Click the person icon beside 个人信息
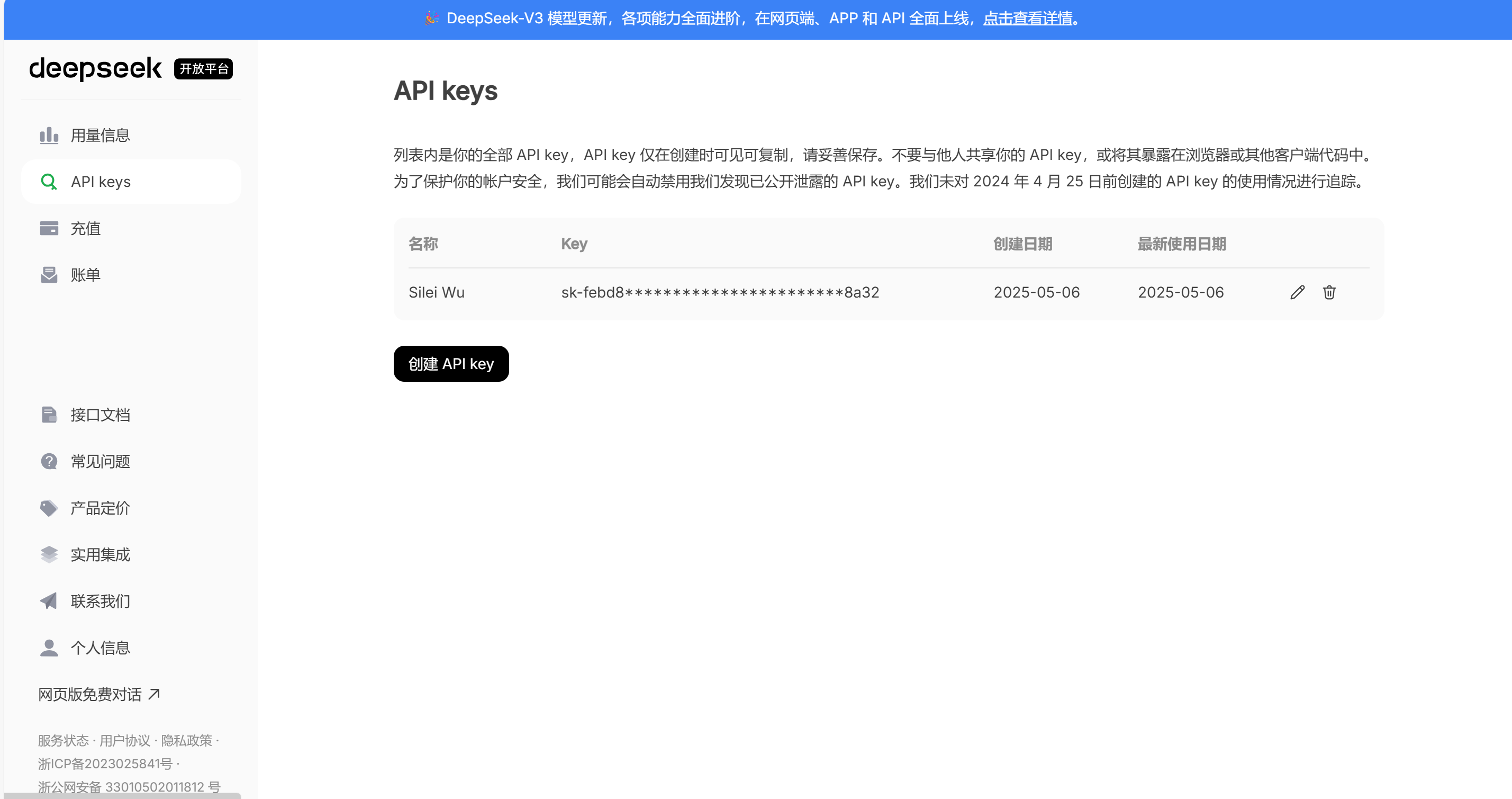1512x799 pixels. 49,648
